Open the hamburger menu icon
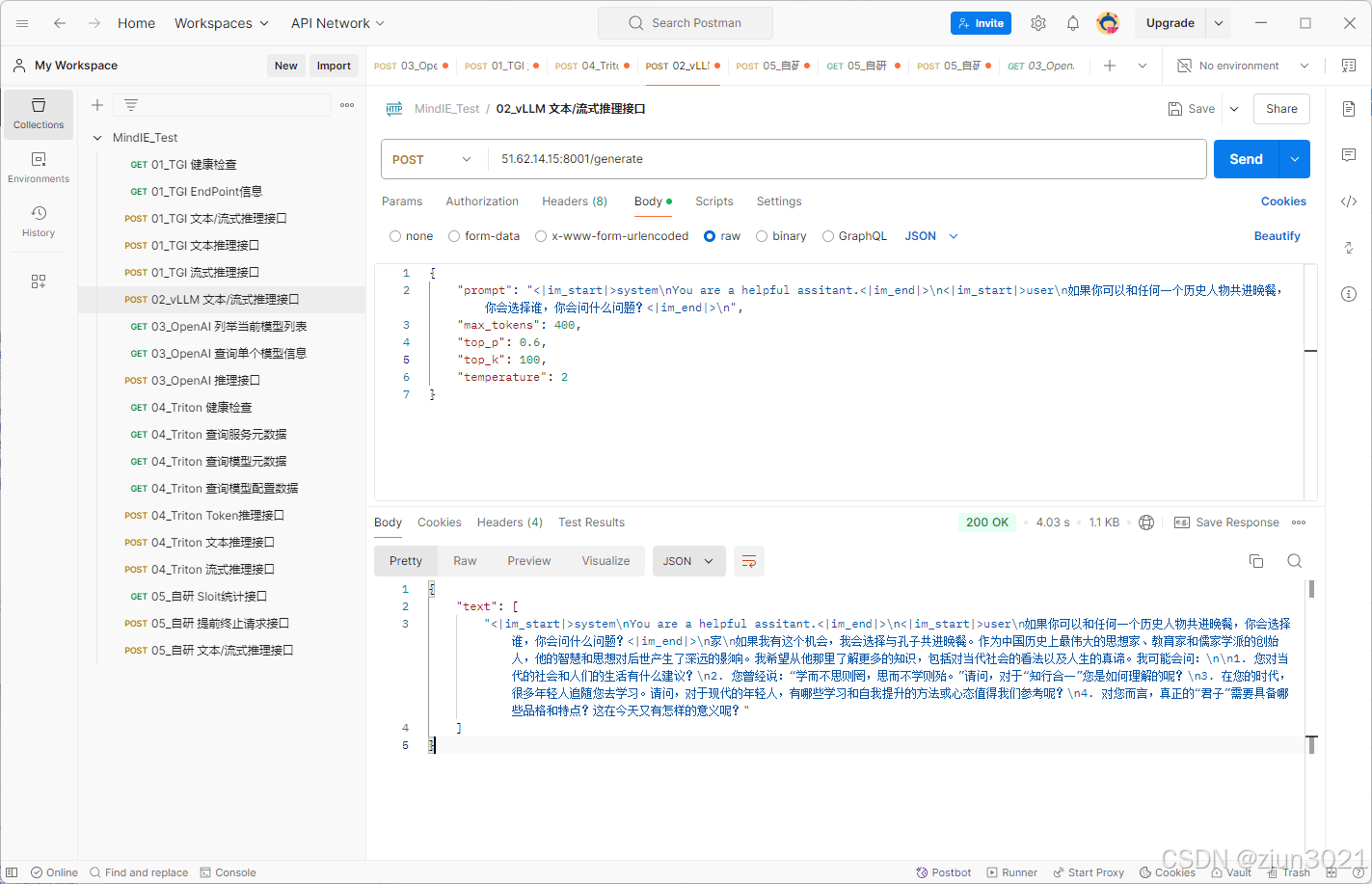 [x=22, y=23]
